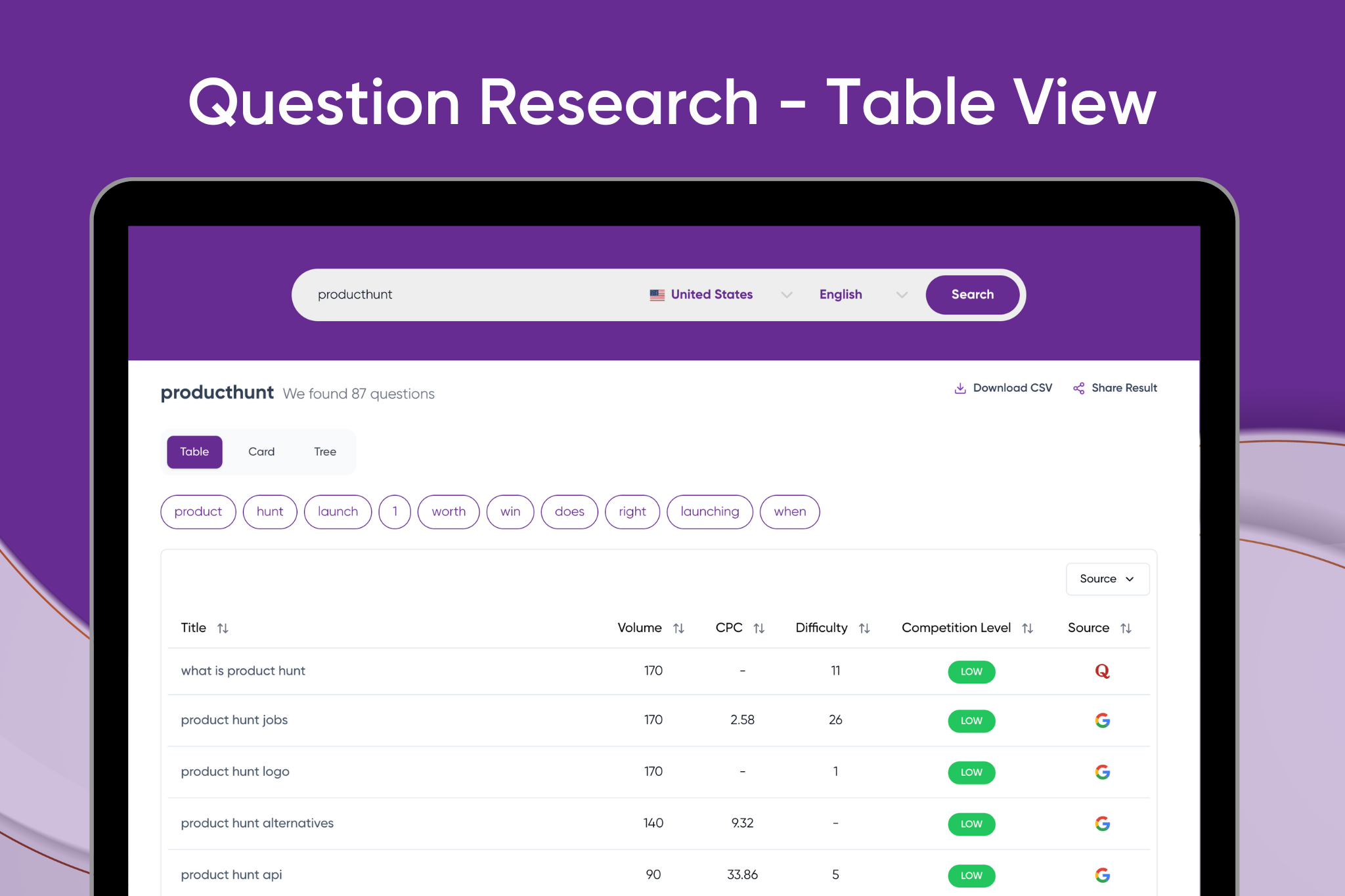Click the Share Result icon
1345x896 pixels.
click(1078, 388)
